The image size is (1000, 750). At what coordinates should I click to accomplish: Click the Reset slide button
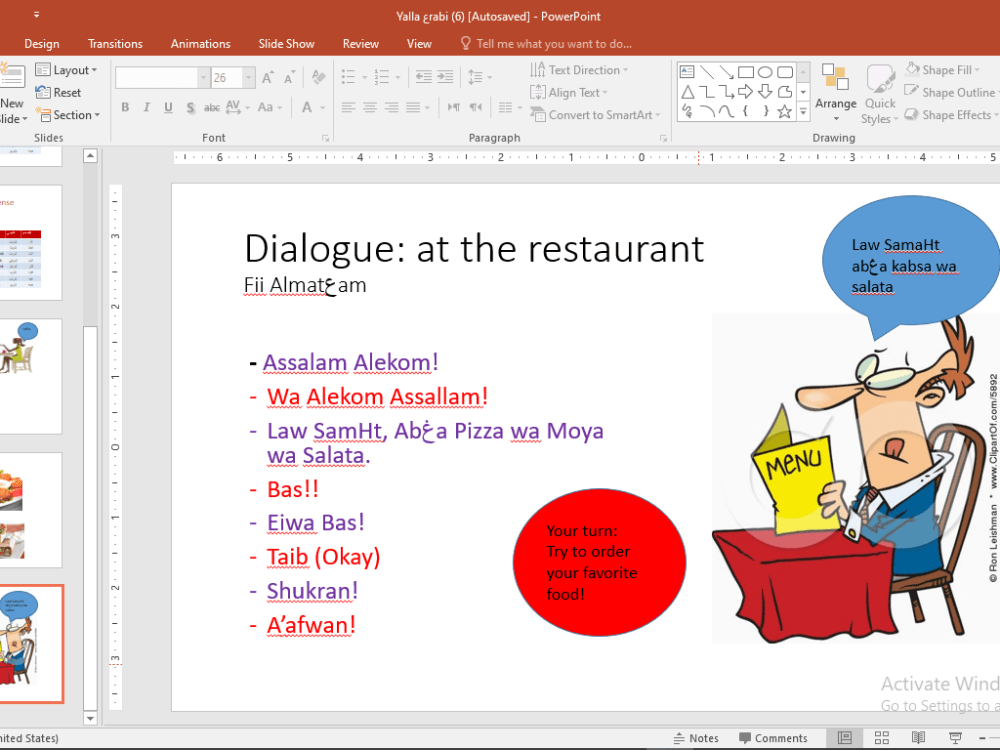point(58,92)
